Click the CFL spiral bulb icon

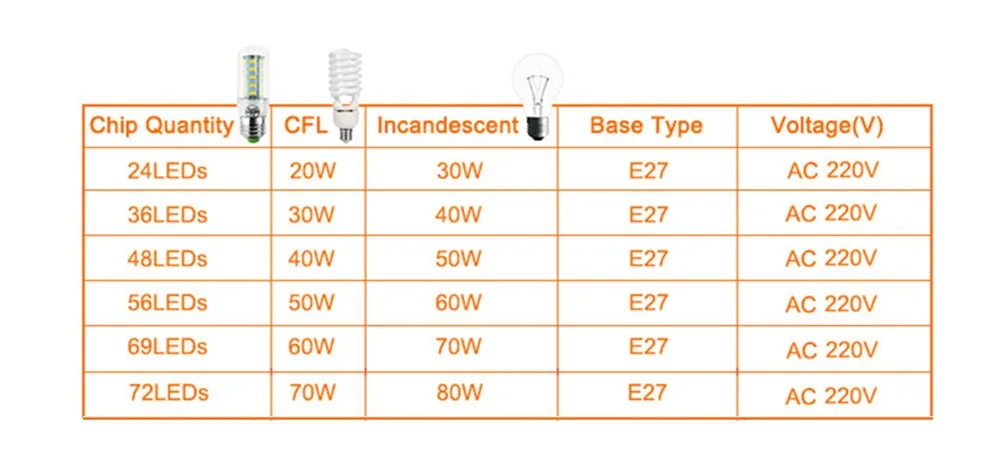pos(345,95)
